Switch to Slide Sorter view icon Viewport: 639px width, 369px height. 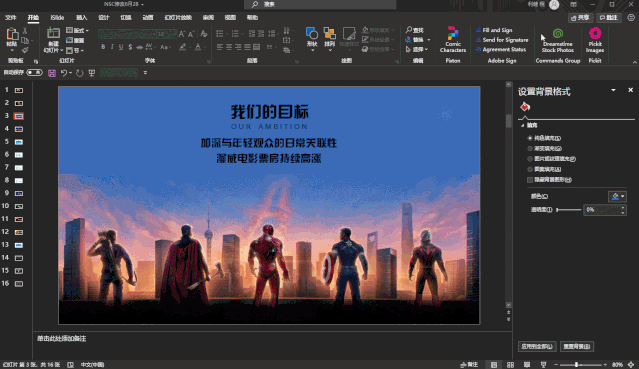(x=510, y=365)
